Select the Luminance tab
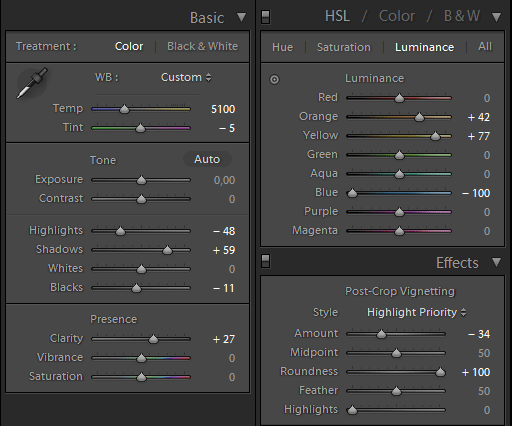 pos(424,47)
